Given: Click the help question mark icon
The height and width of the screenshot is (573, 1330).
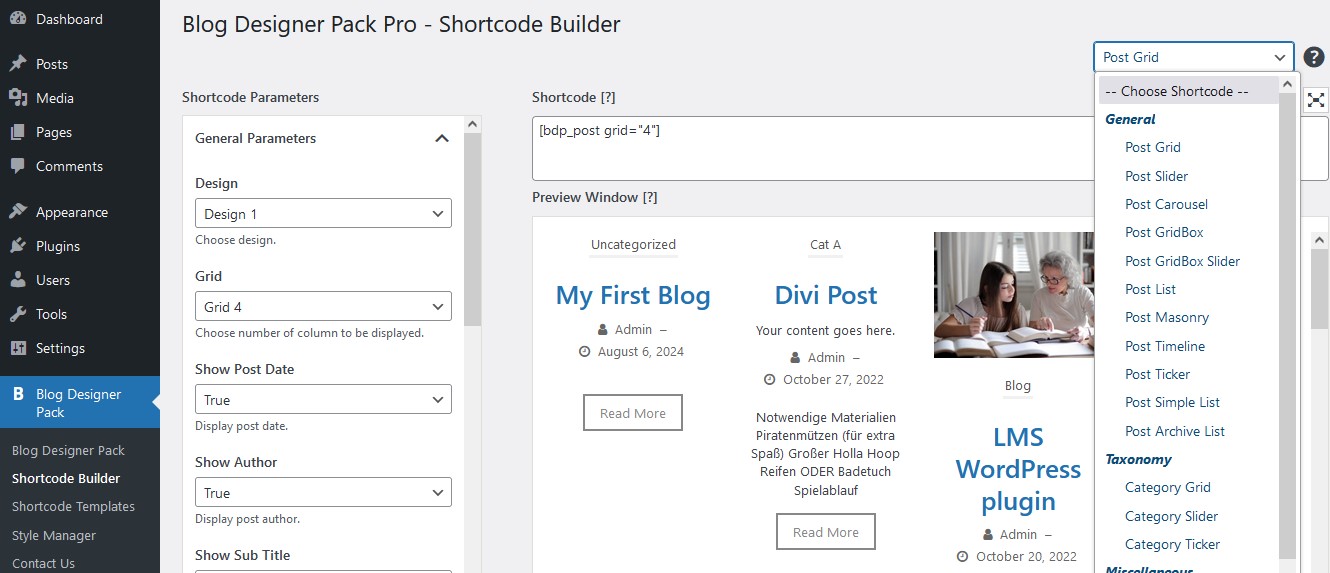Looking at the screenshot, I should point(1313,57).
